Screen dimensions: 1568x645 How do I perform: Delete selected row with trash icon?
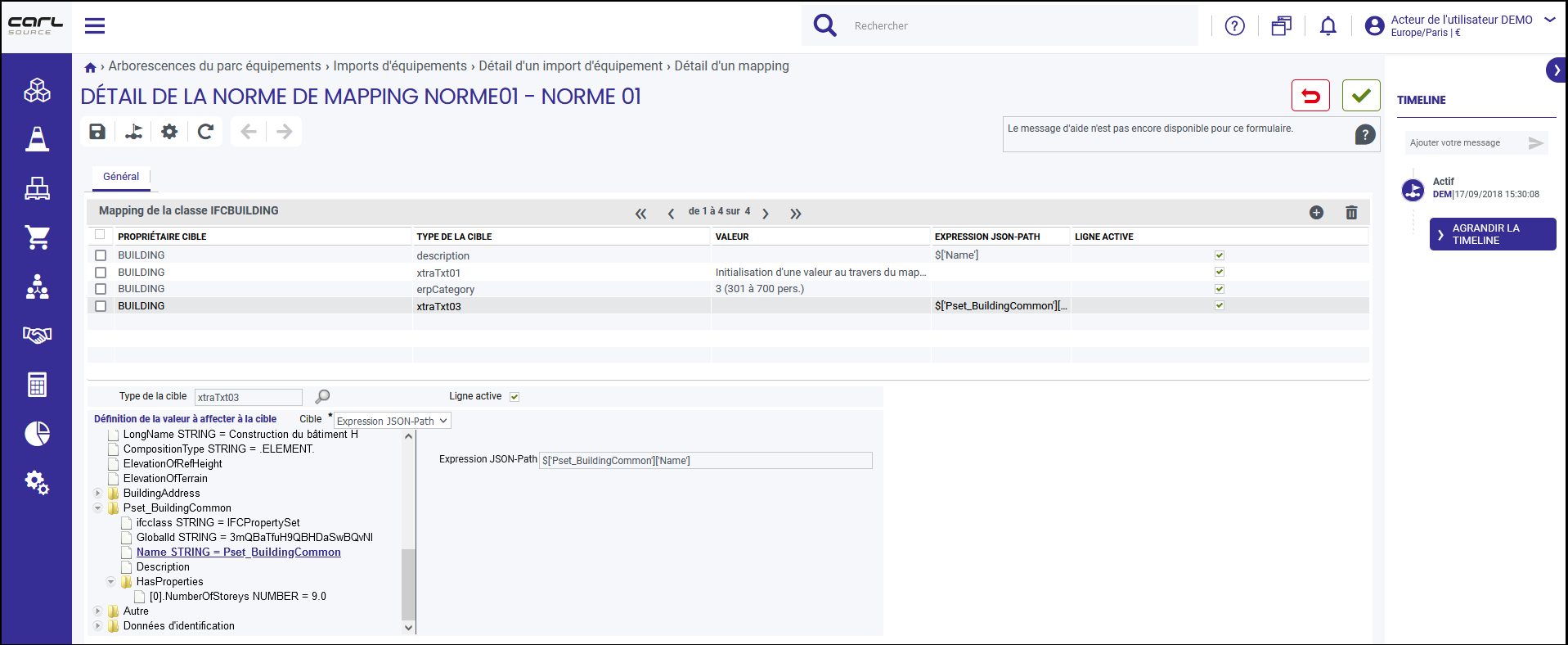[x=1351, y=213]
